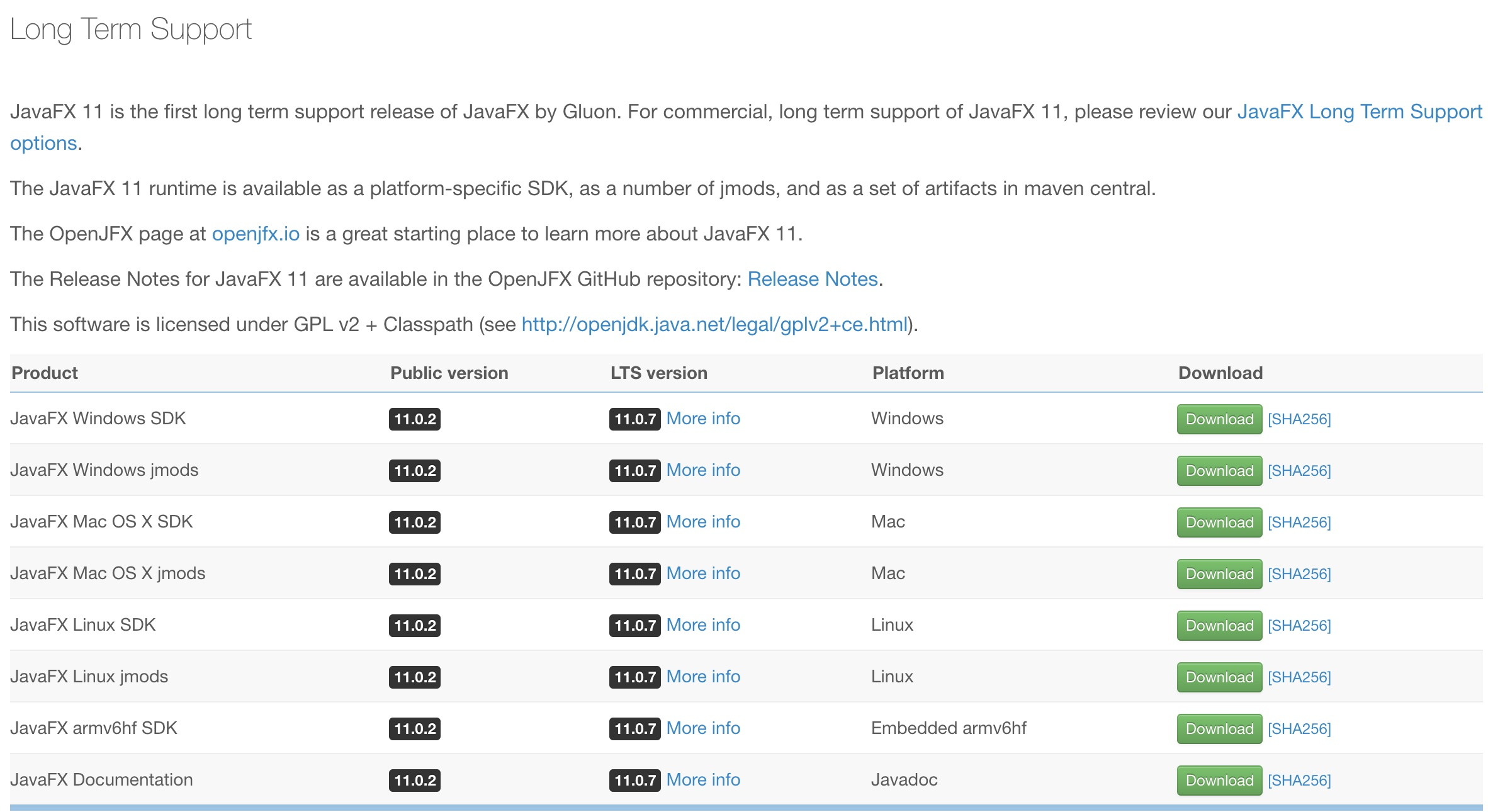The height and width of the screenshot is (812, 1488).
Task: Open SHA256 checksum for Linux jmods
Action: (1299, 677)
